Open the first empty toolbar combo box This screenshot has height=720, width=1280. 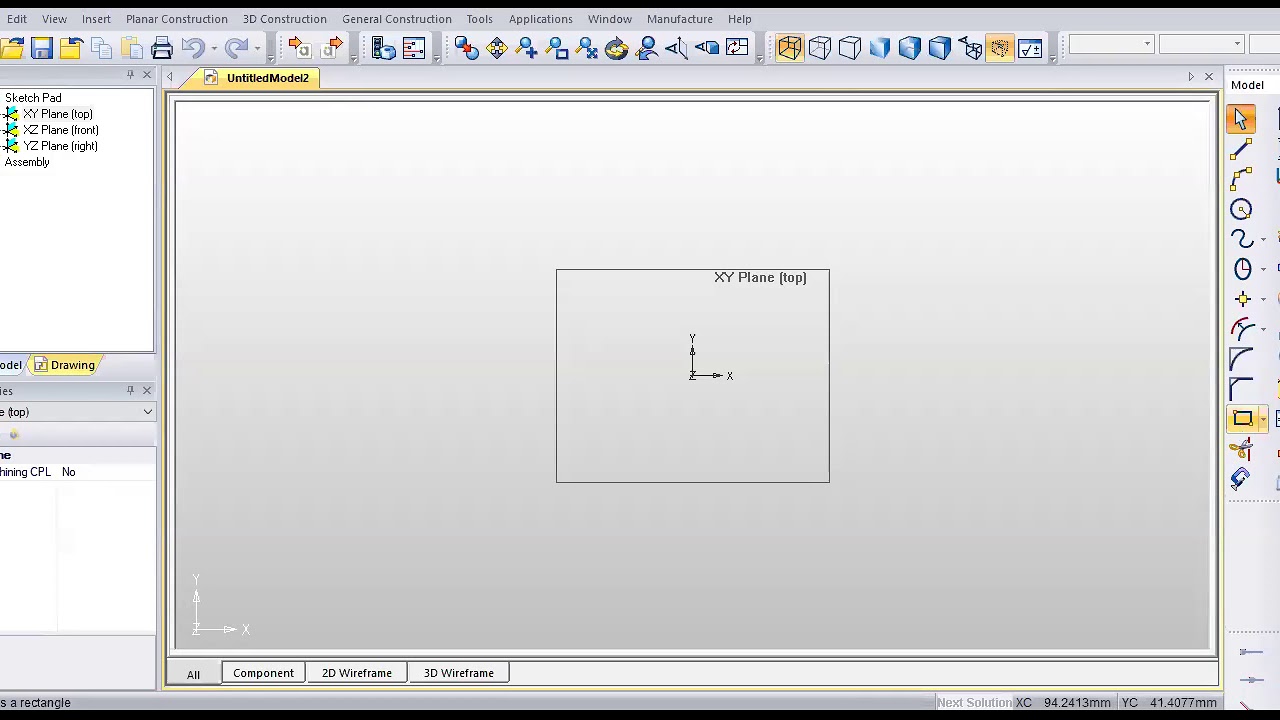click(1111, 44)
